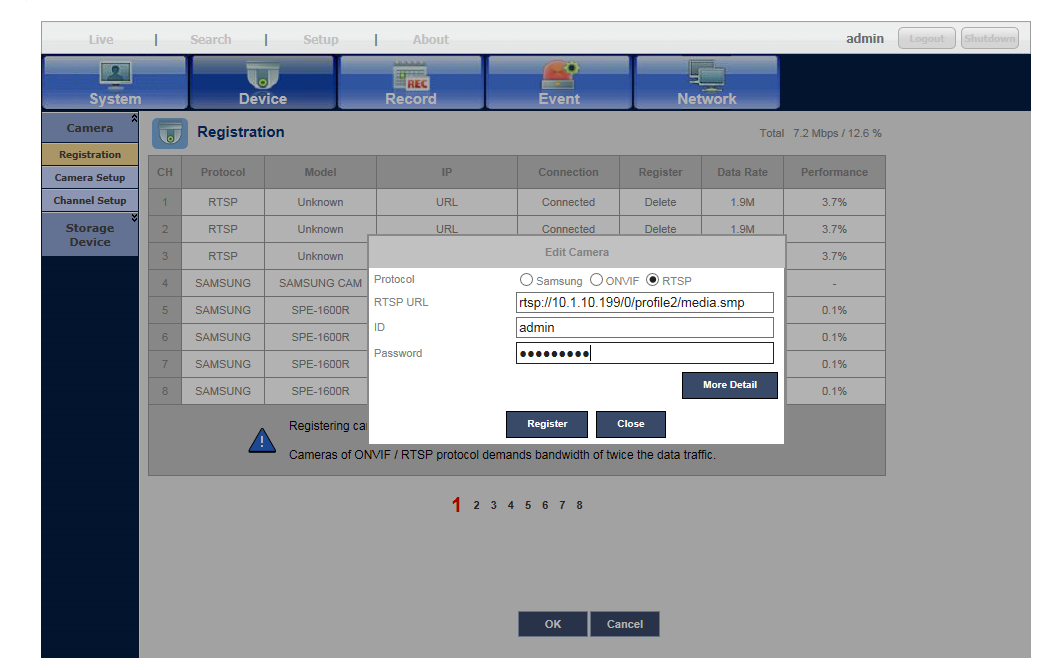Click the OK button at the bottom
Image resolution: width=1045 pixels, height=670 pixels.
(552, 624)
